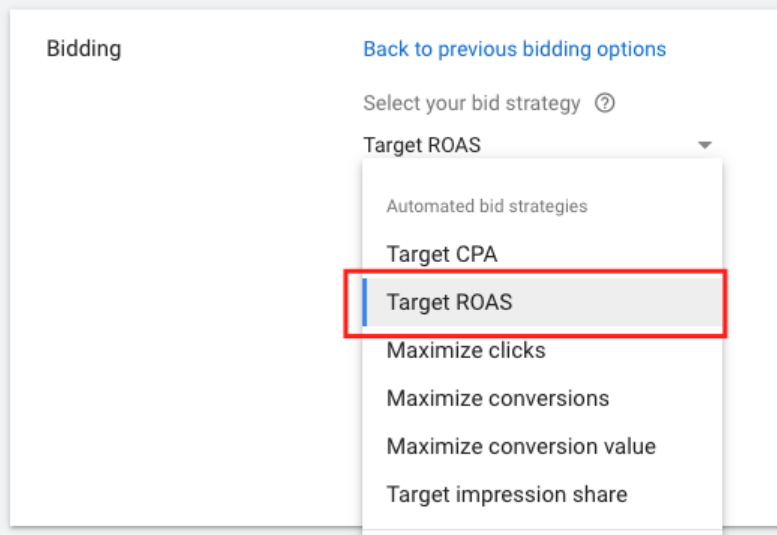
Task: Select Target CPA bid strategy
Action: click(441, 254)
